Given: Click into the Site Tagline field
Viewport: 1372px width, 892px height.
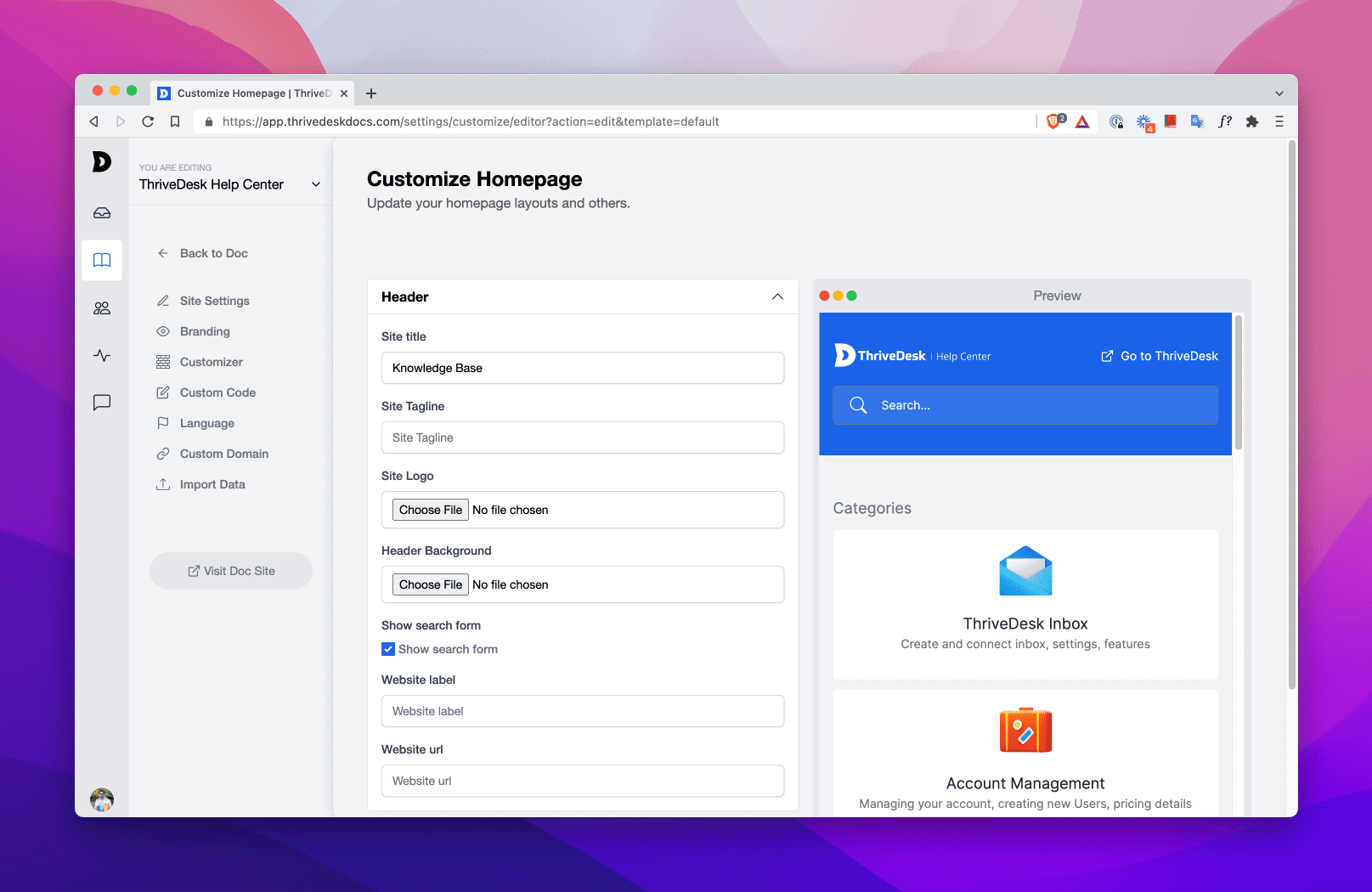Looking at the screenshot, I should pyautogui.click(x=583, y=438).
